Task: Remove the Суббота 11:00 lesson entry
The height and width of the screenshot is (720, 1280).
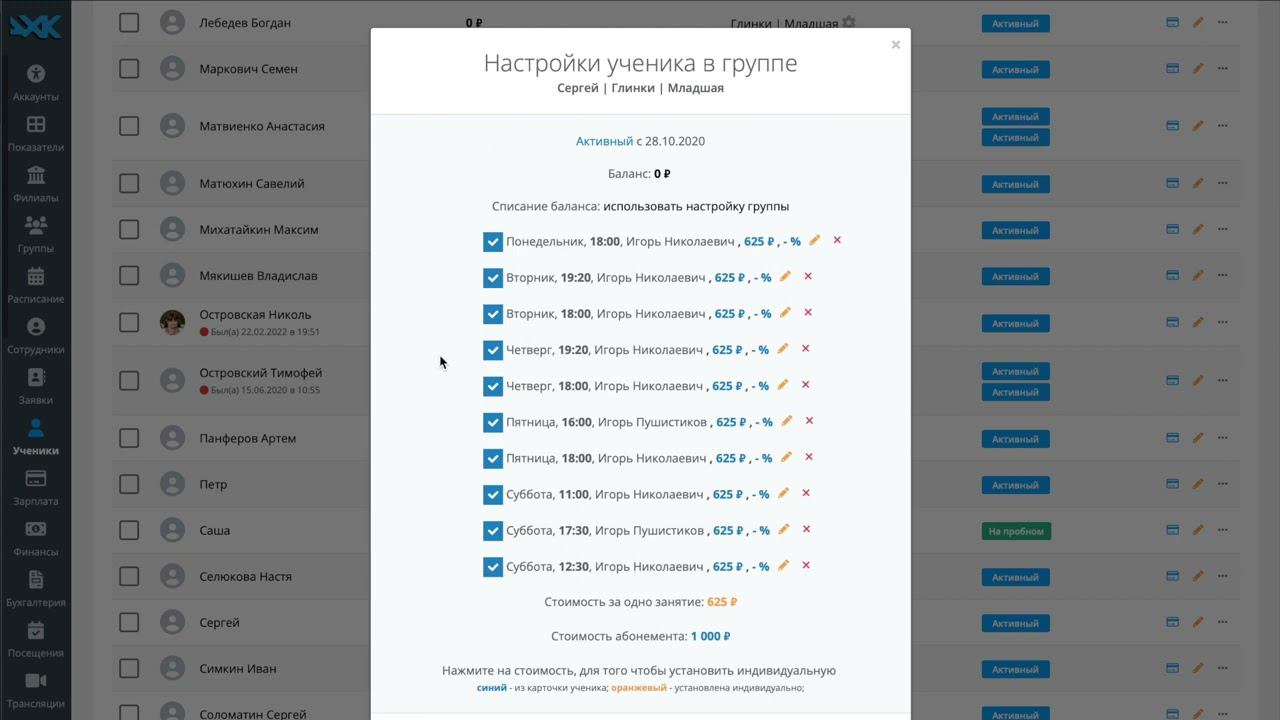Action: (x=806, y=492)
